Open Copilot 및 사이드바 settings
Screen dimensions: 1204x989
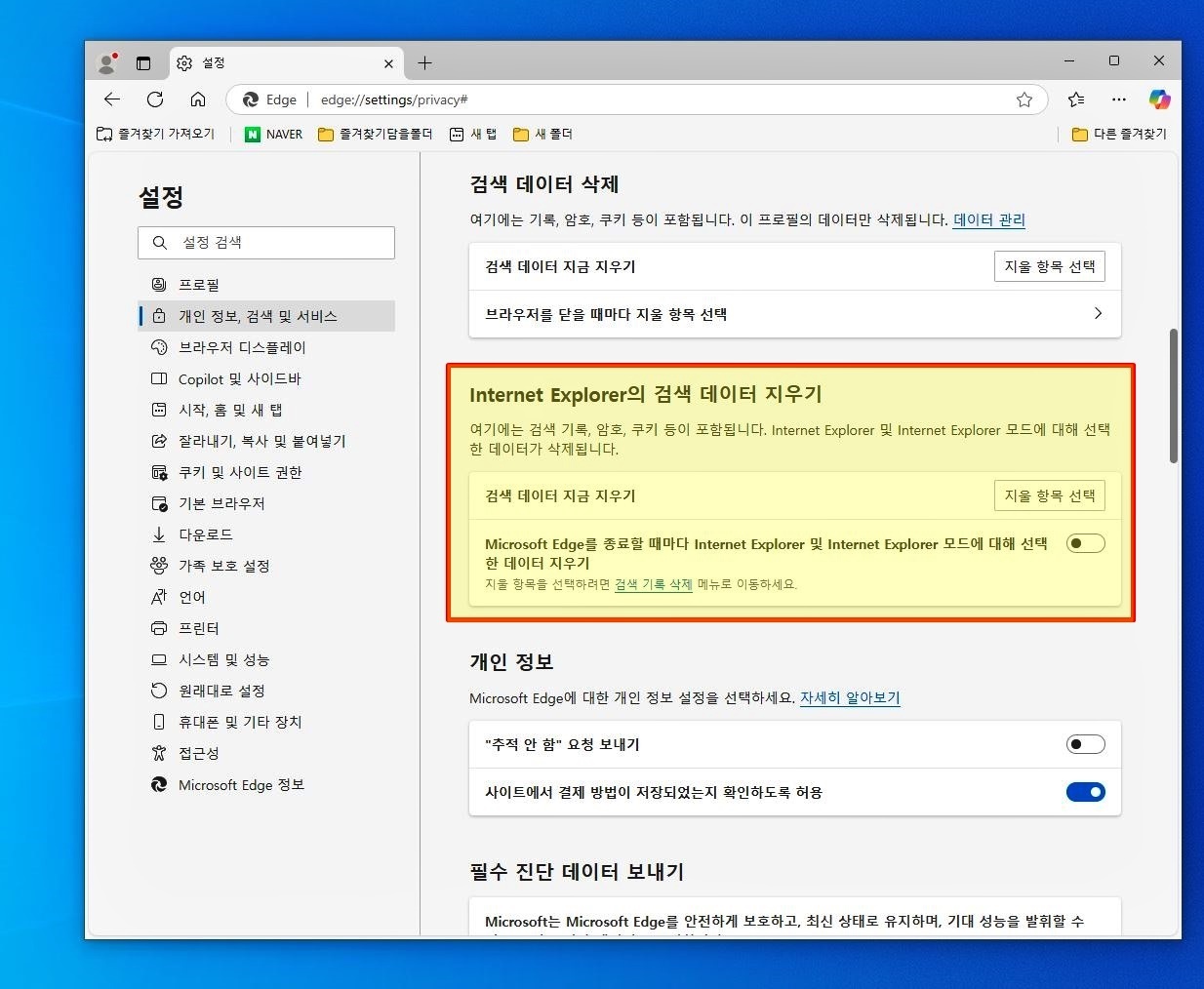coord(266,378)
